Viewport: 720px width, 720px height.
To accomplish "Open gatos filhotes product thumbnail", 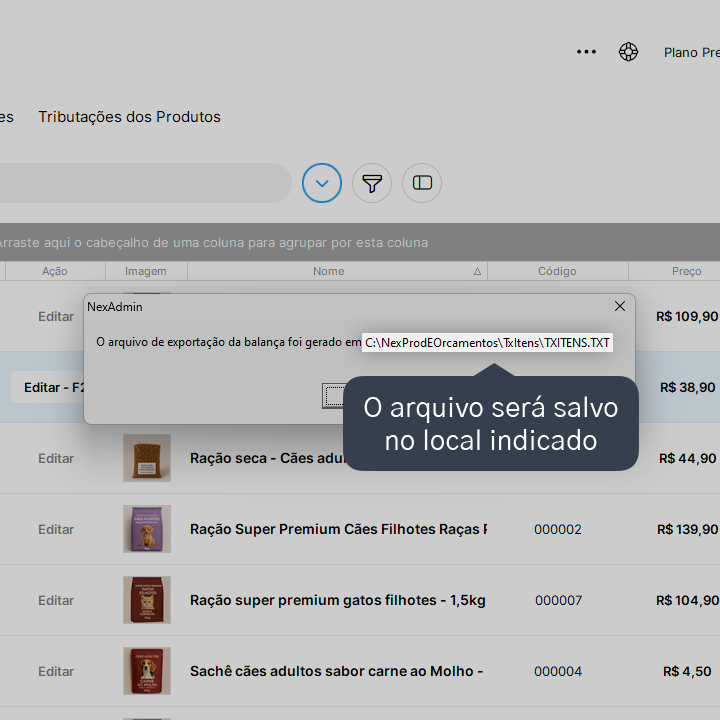I will (x=147, y=600).
